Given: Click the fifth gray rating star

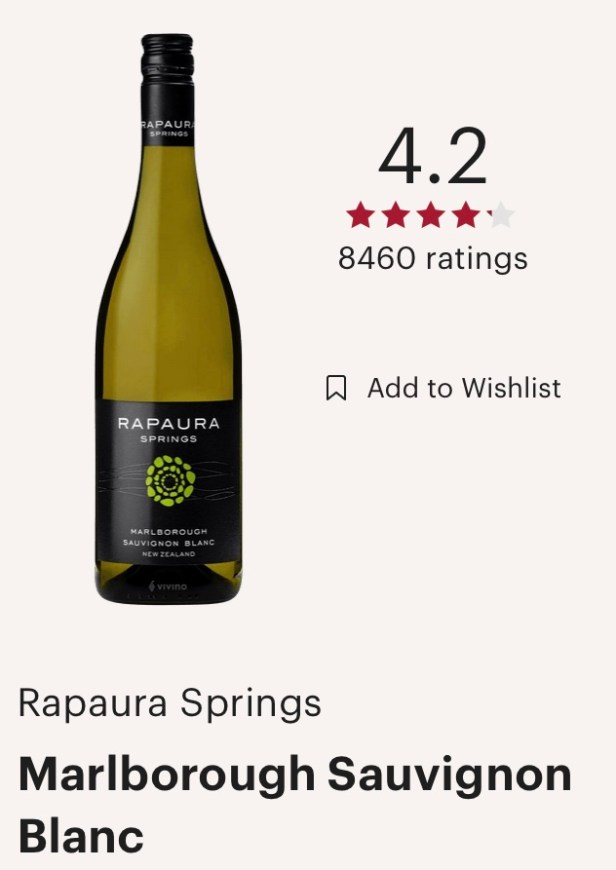Looking at the screenshot, I should click(x=501, y=215).
